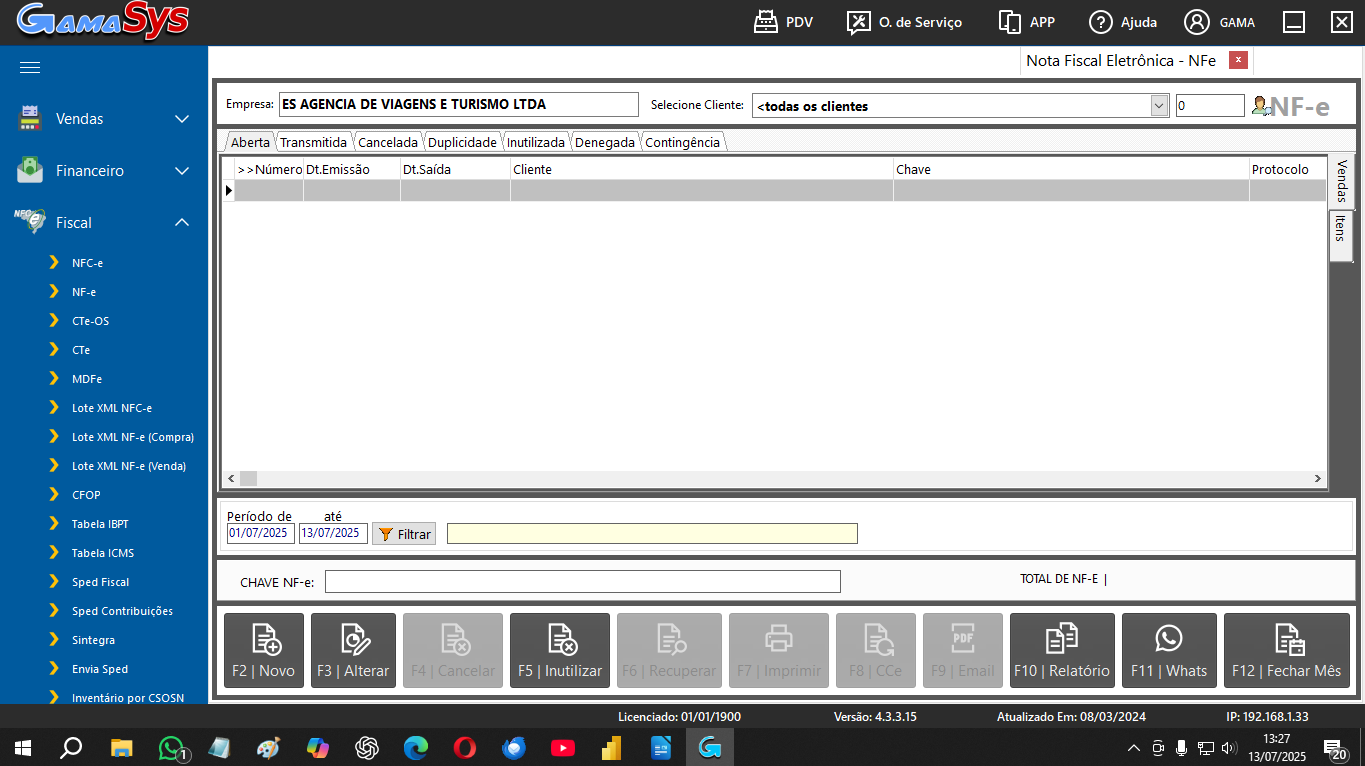Click F5 Inutilizar button
The image size is (1365, 766).
pyautogui.click(x=560, y=650)
